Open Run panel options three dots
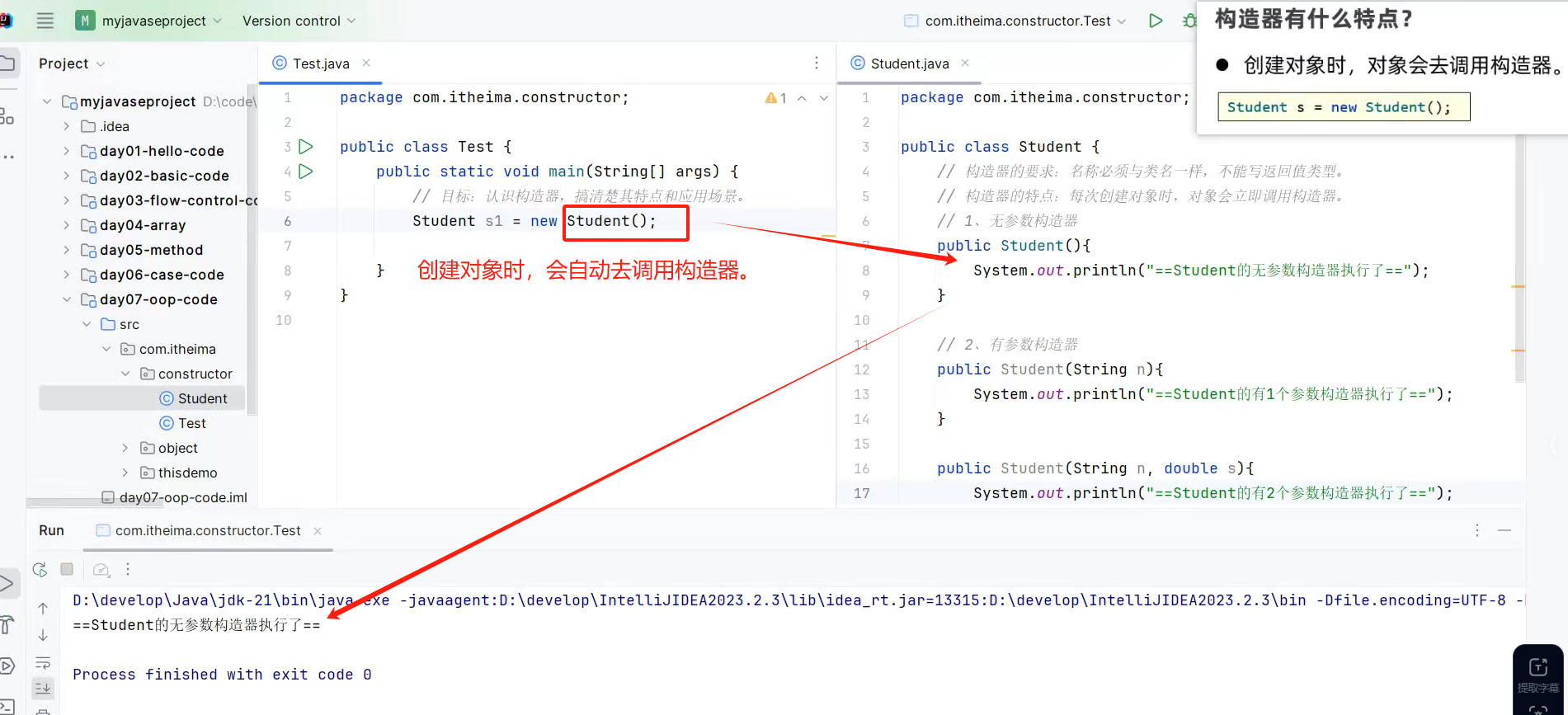Viewport: 1568px width, 715px height. pyautogui.click(x=1477, y=530)
